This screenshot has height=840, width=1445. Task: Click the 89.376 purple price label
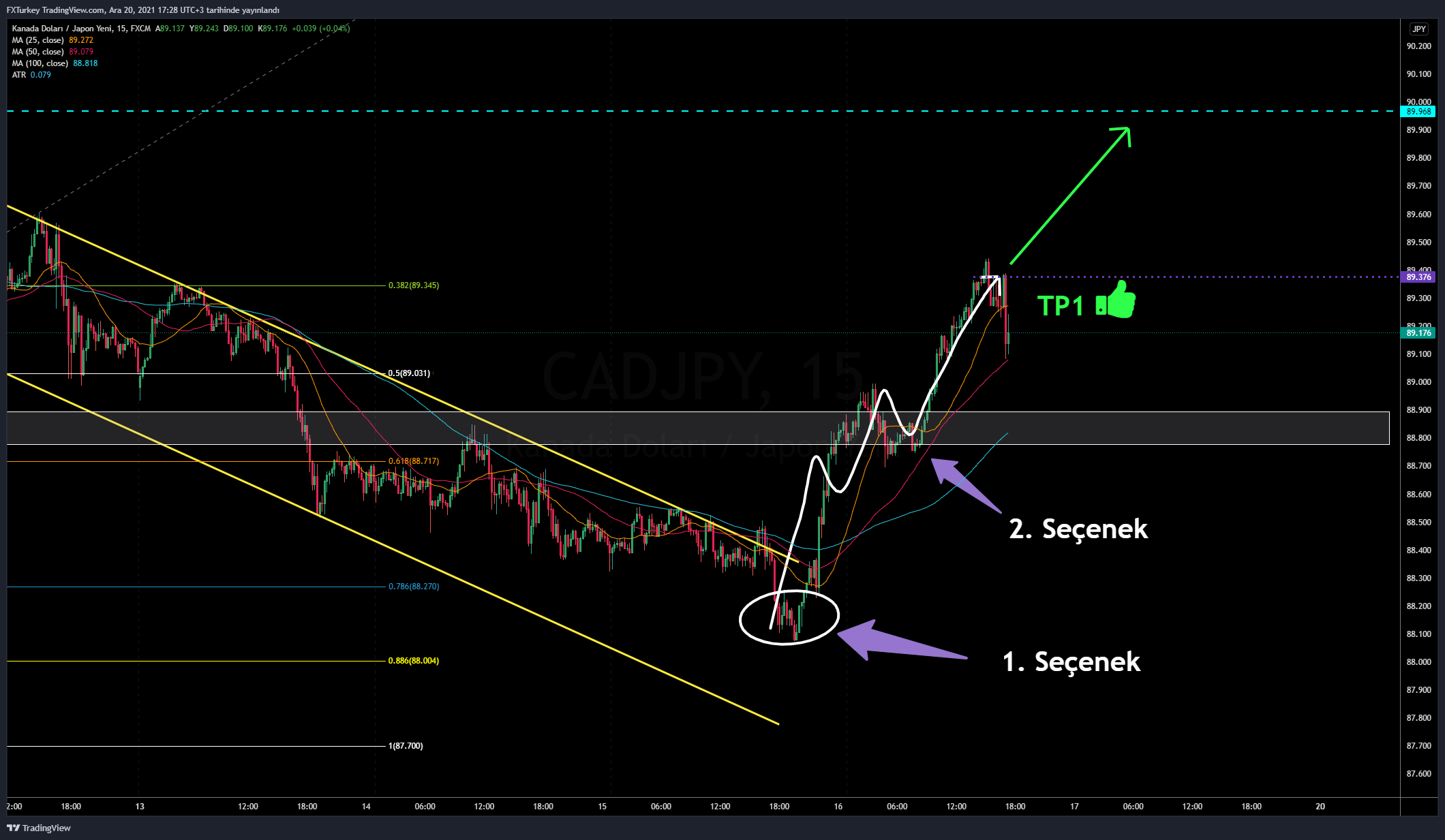point(1418,277)
